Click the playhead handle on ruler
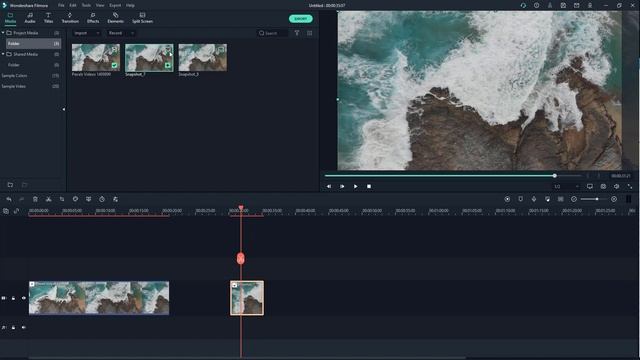 [241, 208]
